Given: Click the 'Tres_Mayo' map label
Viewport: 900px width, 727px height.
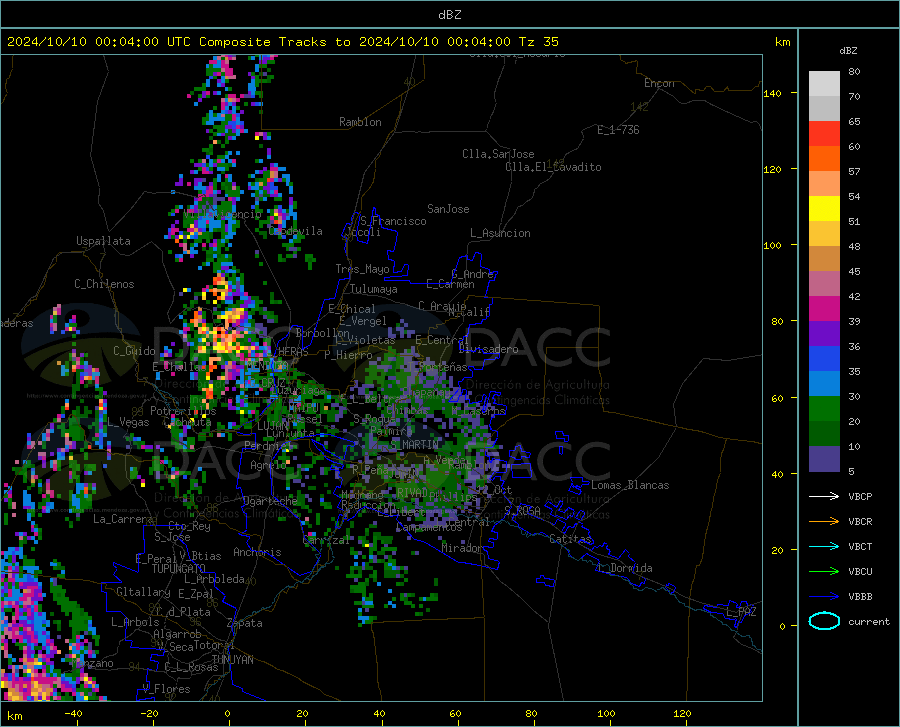Looking at the screenshot, I should coord(362,269).
